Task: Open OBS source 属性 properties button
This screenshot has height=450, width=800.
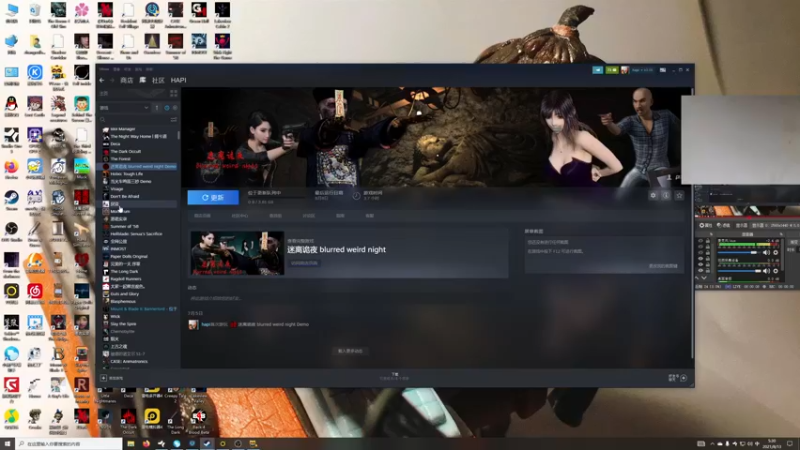Action: 707,226
